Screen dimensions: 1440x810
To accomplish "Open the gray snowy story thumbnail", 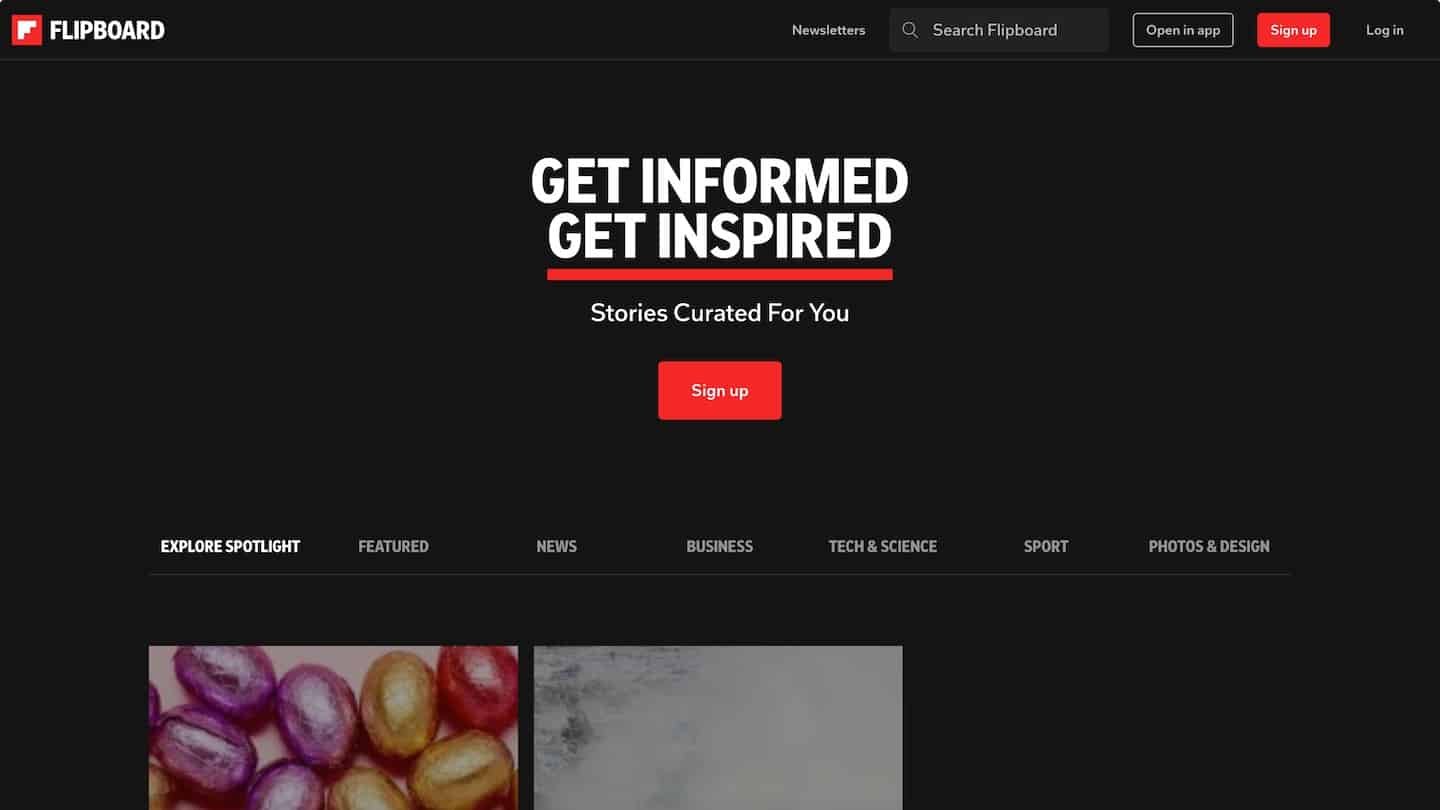I will [718, 728].
